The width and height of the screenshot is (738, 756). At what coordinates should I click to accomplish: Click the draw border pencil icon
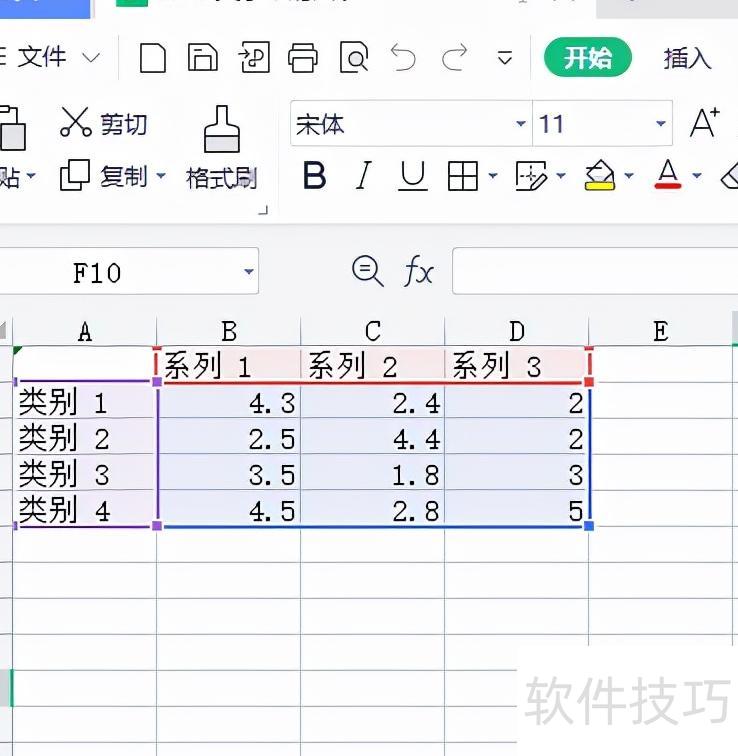pos(531,176)
